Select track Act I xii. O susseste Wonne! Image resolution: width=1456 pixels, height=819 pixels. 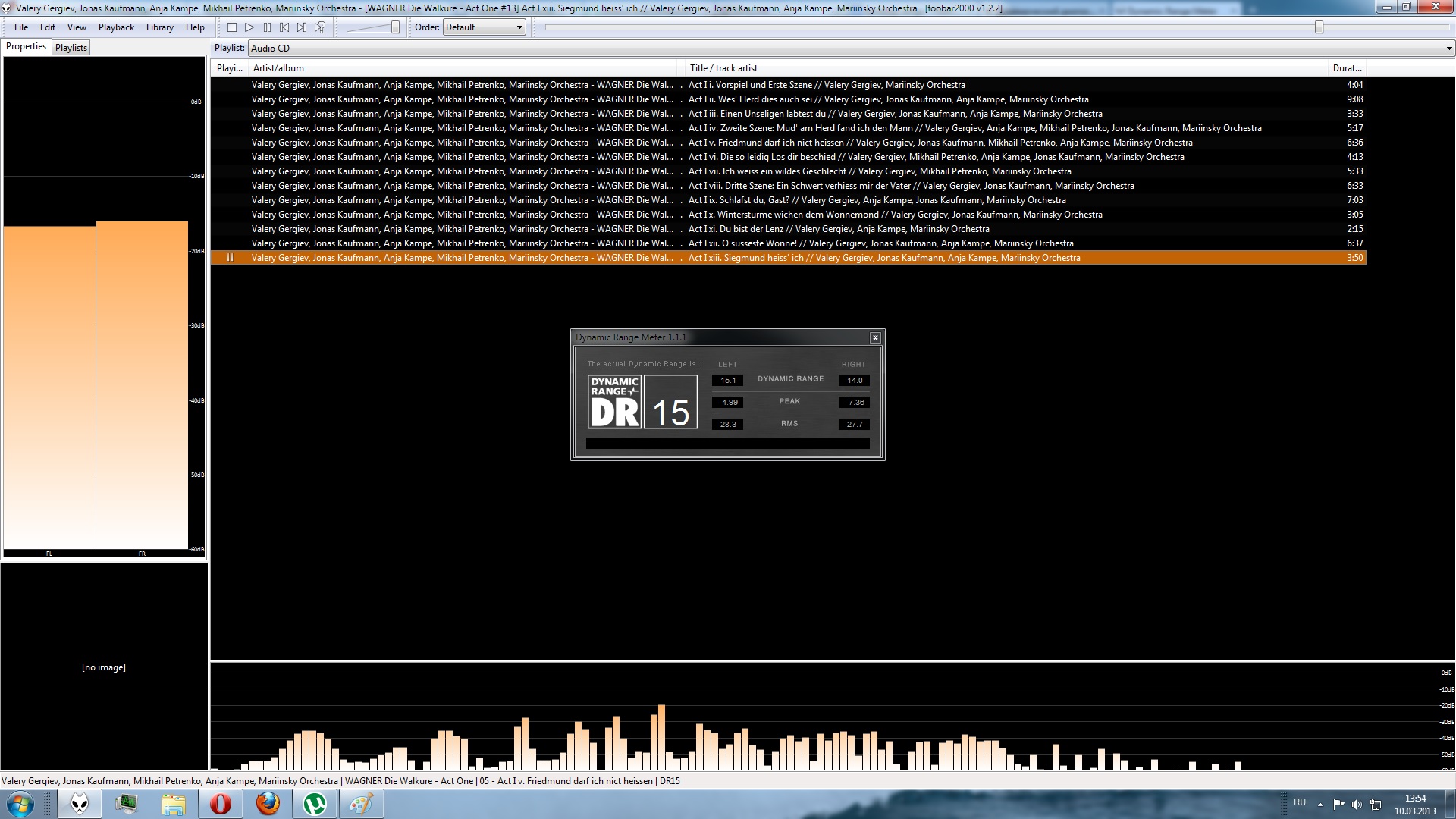click(x=789, y=243)
